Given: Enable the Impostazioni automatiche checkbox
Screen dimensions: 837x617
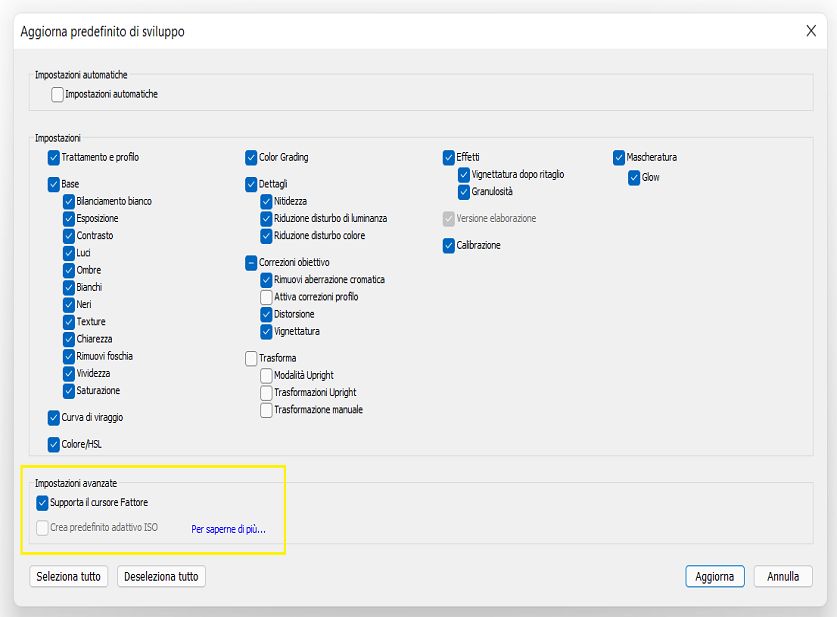Looking at the screenshot, I should coord(58,95).
